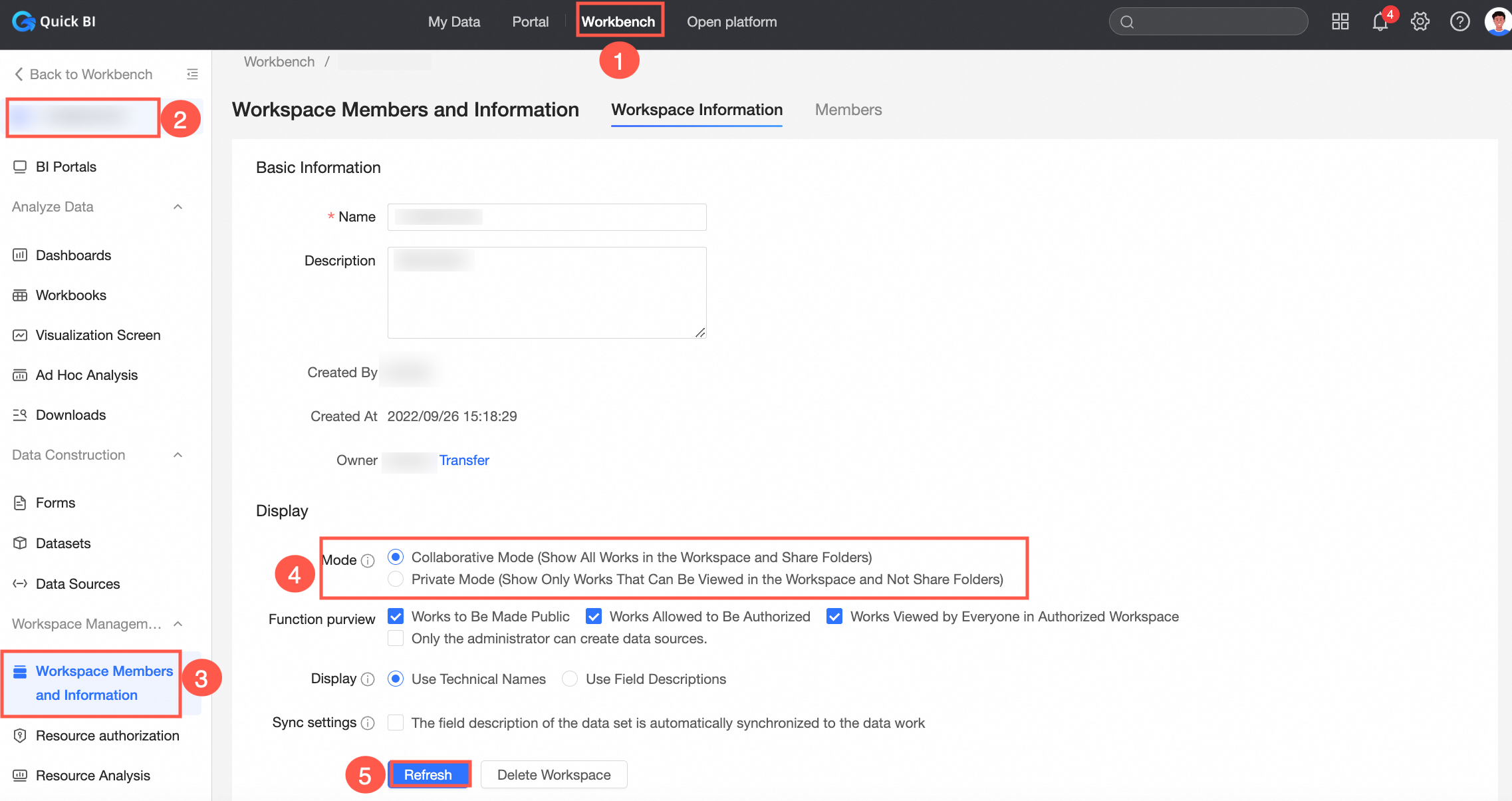The width and height of the screenshot is (1512, 801).
Task: Click the Ad Hoc Analysis icon
Action: 20,375
